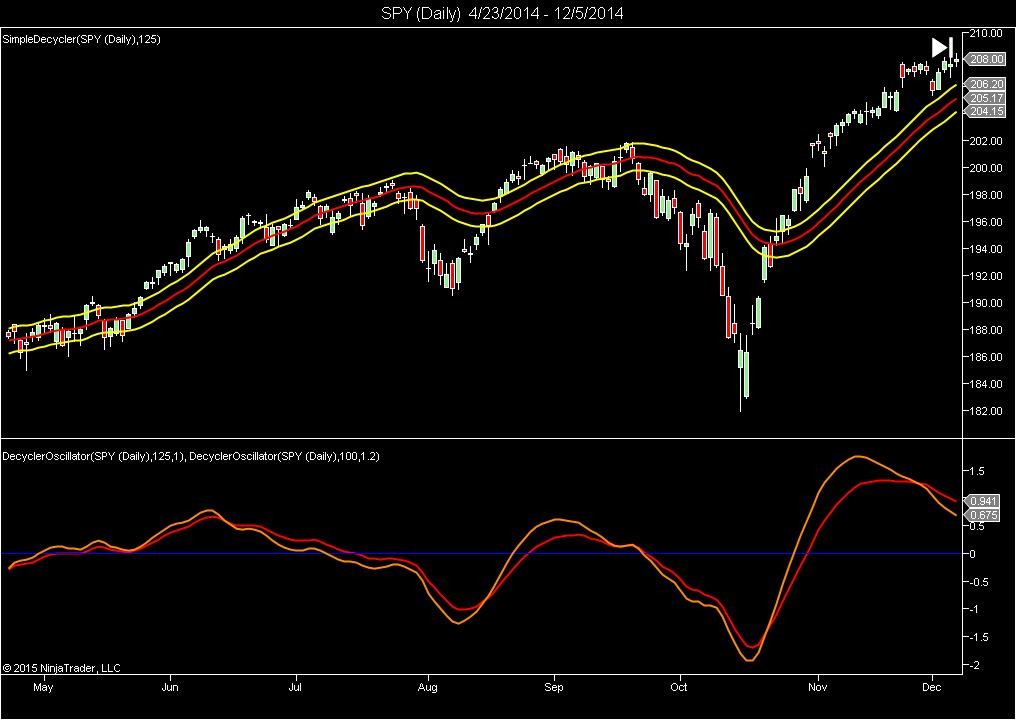Open the 2015 NinjaTrader, LLC link
Screen dimensions: 1016x720
tap(62, 669)
